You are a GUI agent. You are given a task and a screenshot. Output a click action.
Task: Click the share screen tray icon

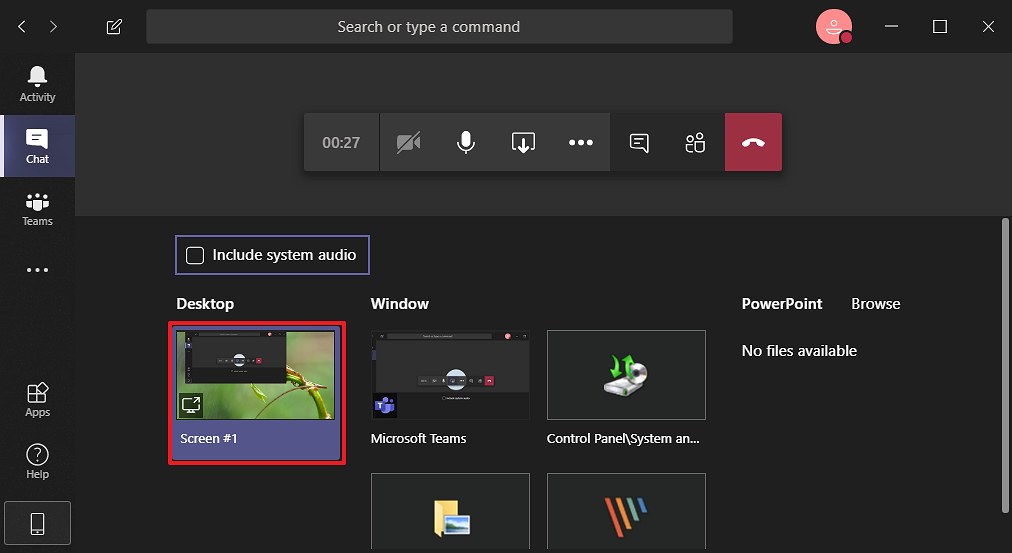[x=523, y=143]
